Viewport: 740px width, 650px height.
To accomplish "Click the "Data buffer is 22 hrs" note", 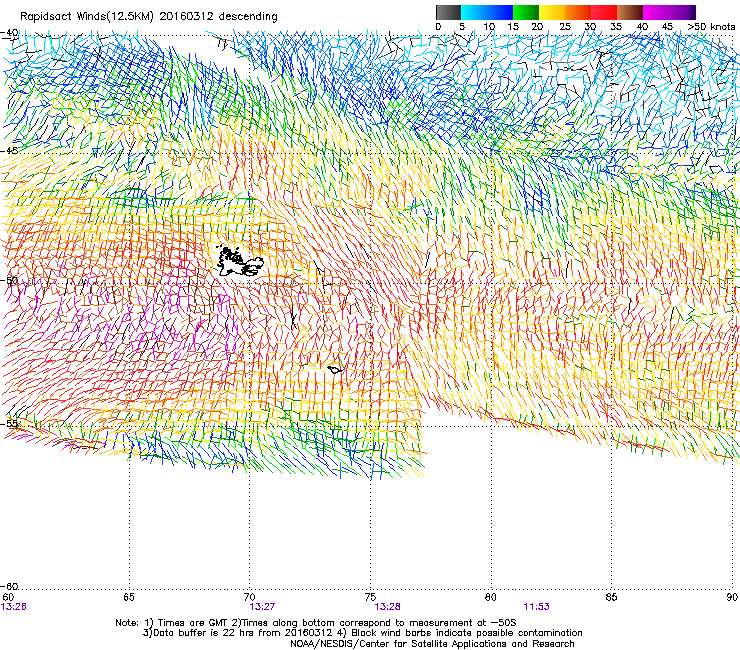I will pyautogui.click(x=362, y=633).
